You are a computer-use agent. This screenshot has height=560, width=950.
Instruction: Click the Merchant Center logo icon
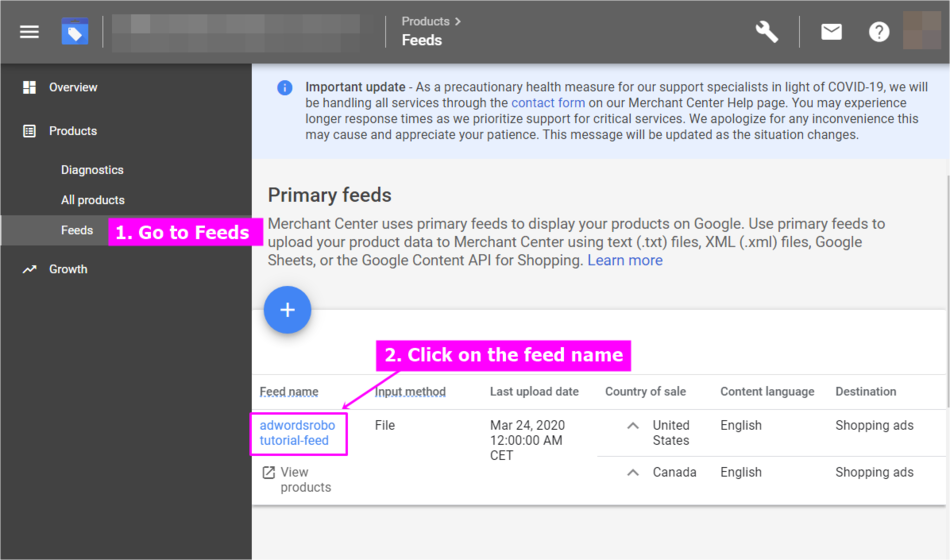(x=74, y=32)
